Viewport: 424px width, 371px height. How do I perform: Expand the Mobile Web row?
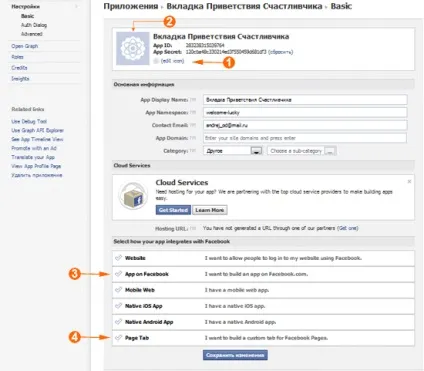point(263,290)
